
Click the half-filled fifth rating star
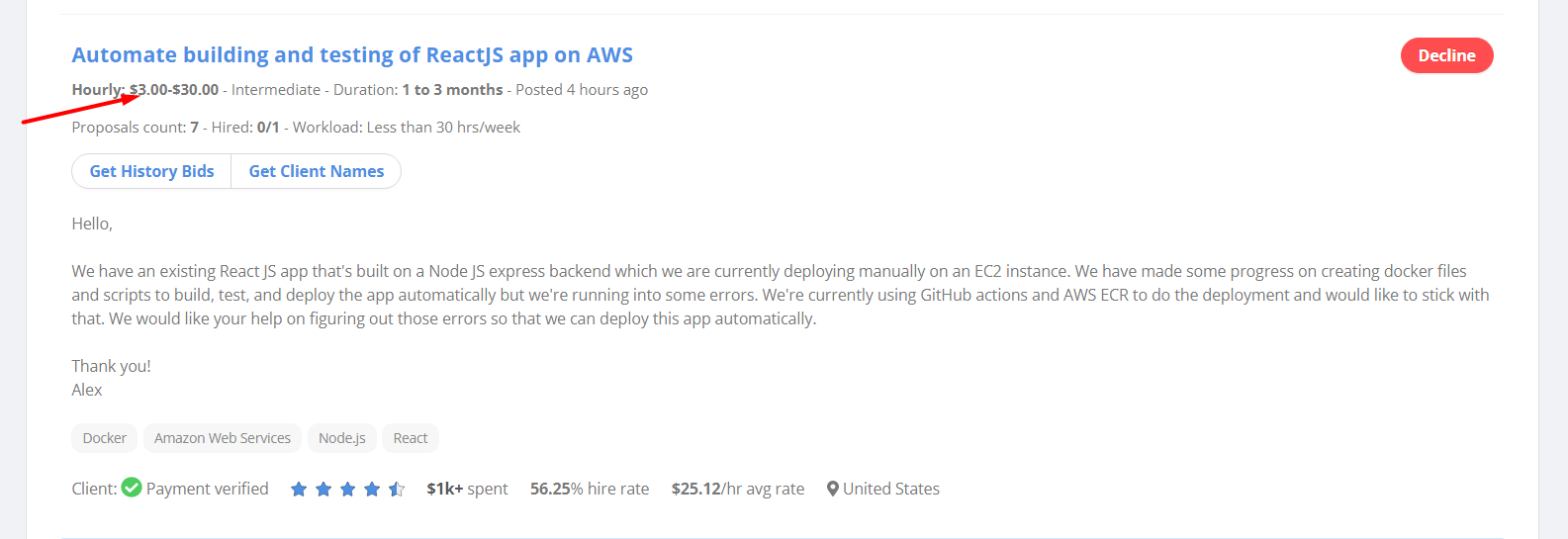point(397,489)
